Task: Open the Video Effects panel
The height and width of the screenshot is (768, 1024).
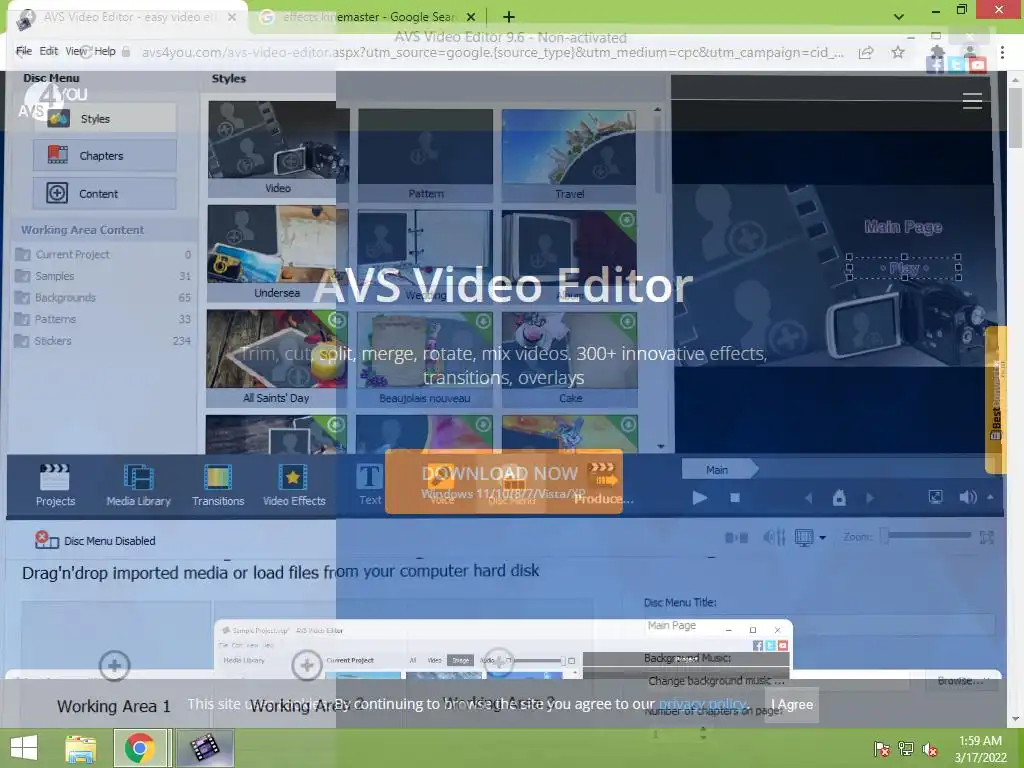Action: coord(294,485)
